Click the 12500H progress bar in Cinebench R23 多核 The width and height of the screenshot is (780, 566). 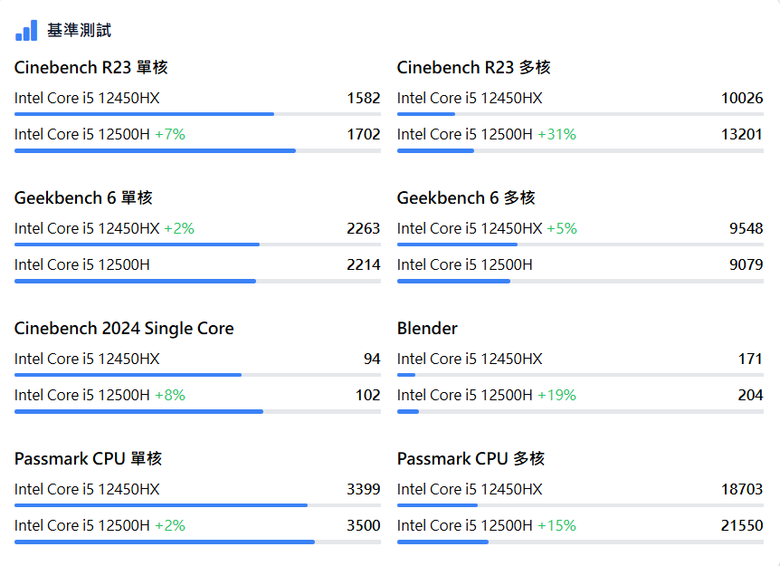tap(580, 151)
